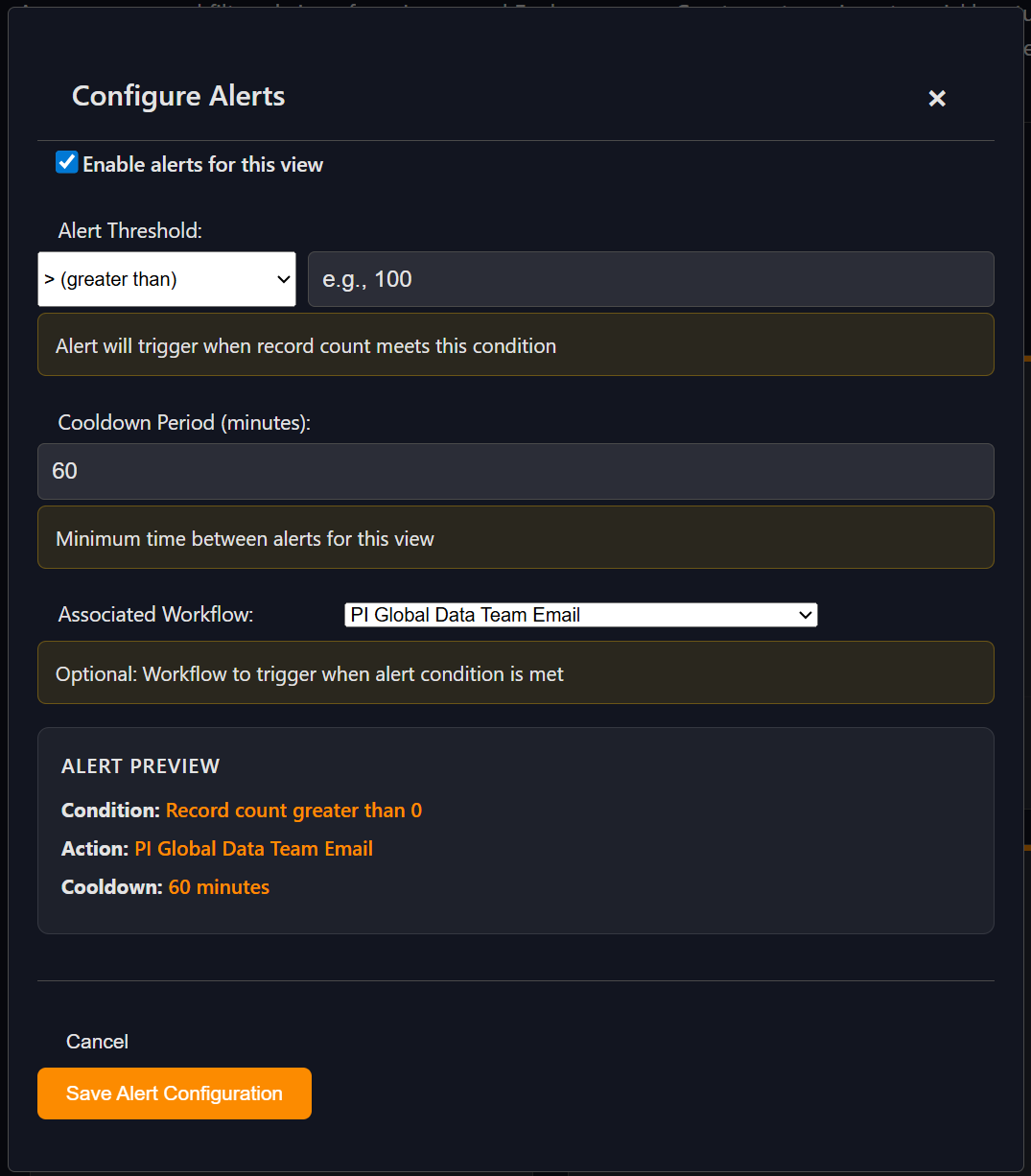Click the workflow dropdown chevron

804,614
